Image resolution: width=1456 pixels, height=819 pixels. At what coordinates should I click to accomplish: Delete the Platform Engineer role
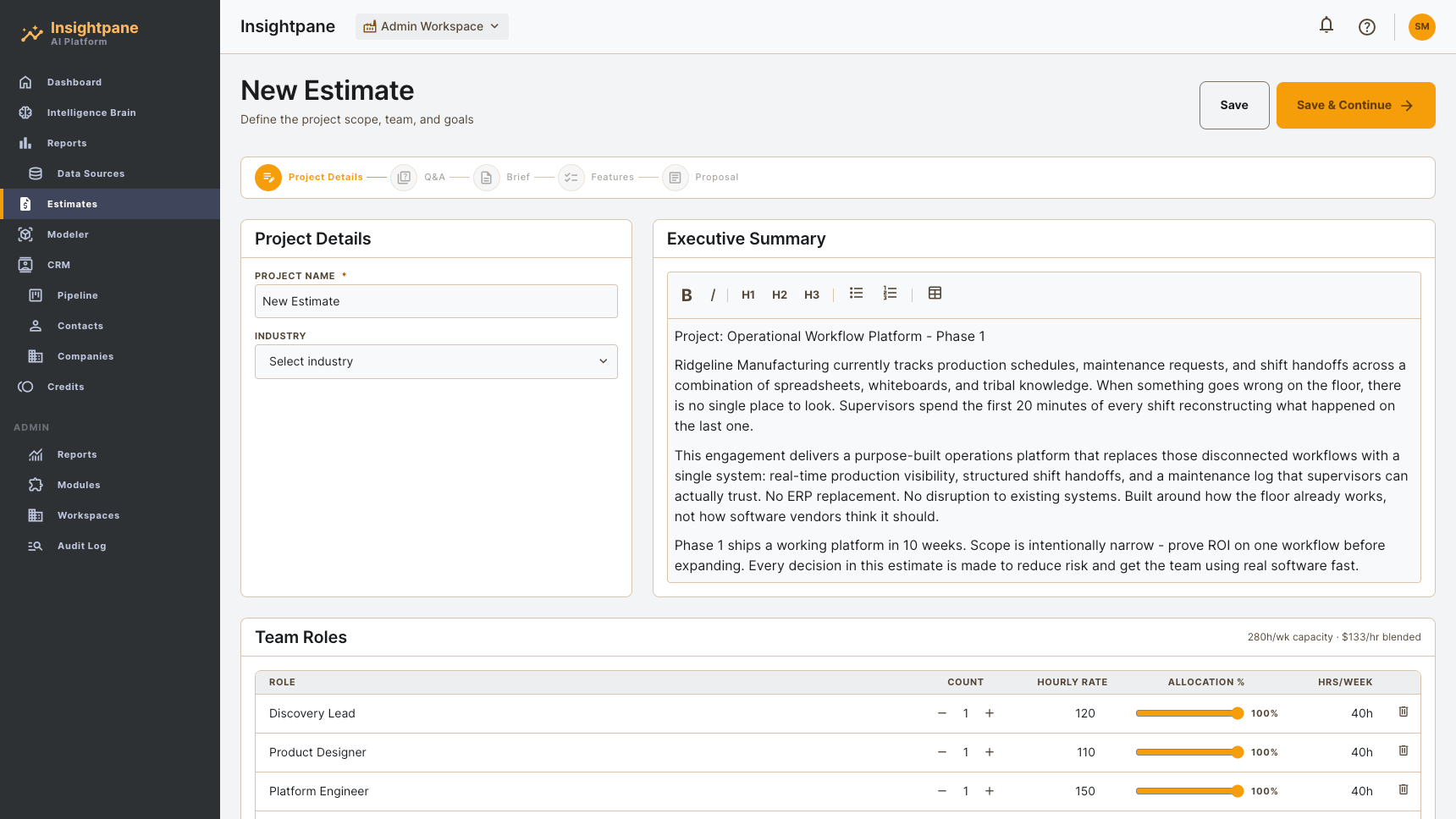(1404, 790)
